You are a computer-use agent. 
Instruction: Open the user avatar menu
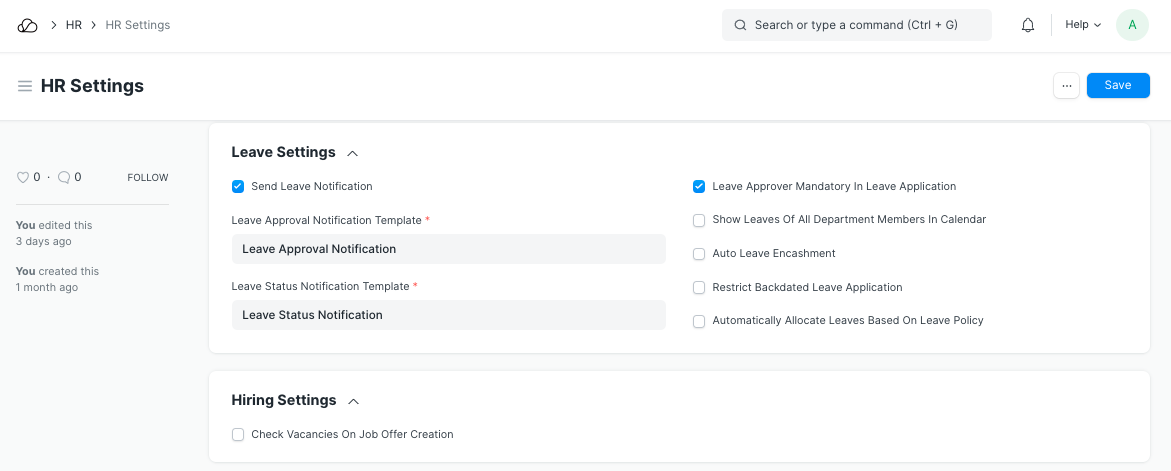(1132, 25)
